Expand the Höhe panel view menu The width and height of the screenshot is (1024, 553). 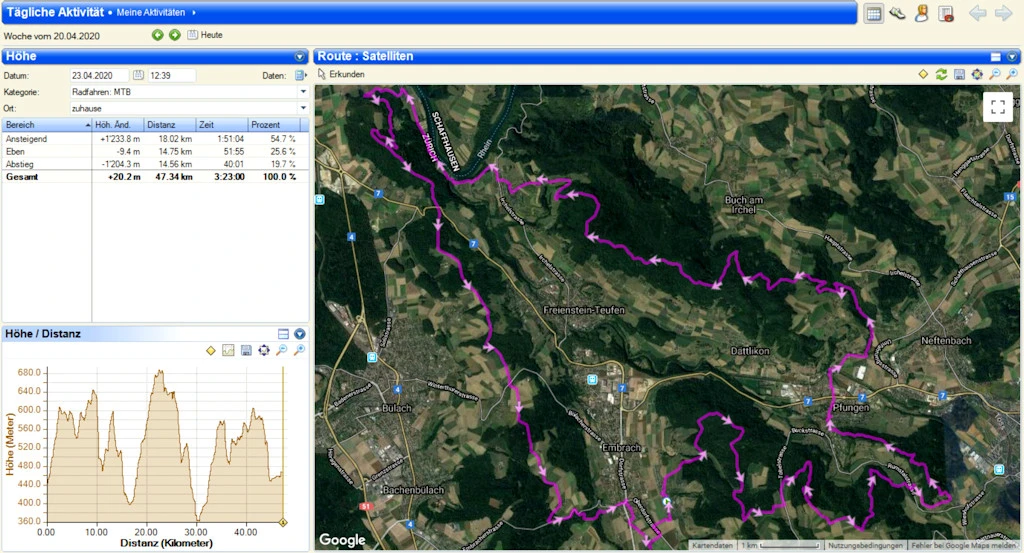(299, 57)
